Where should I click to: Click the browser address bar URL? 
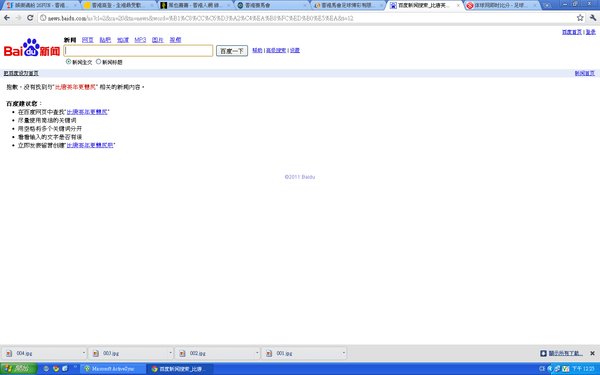[200, 18]
